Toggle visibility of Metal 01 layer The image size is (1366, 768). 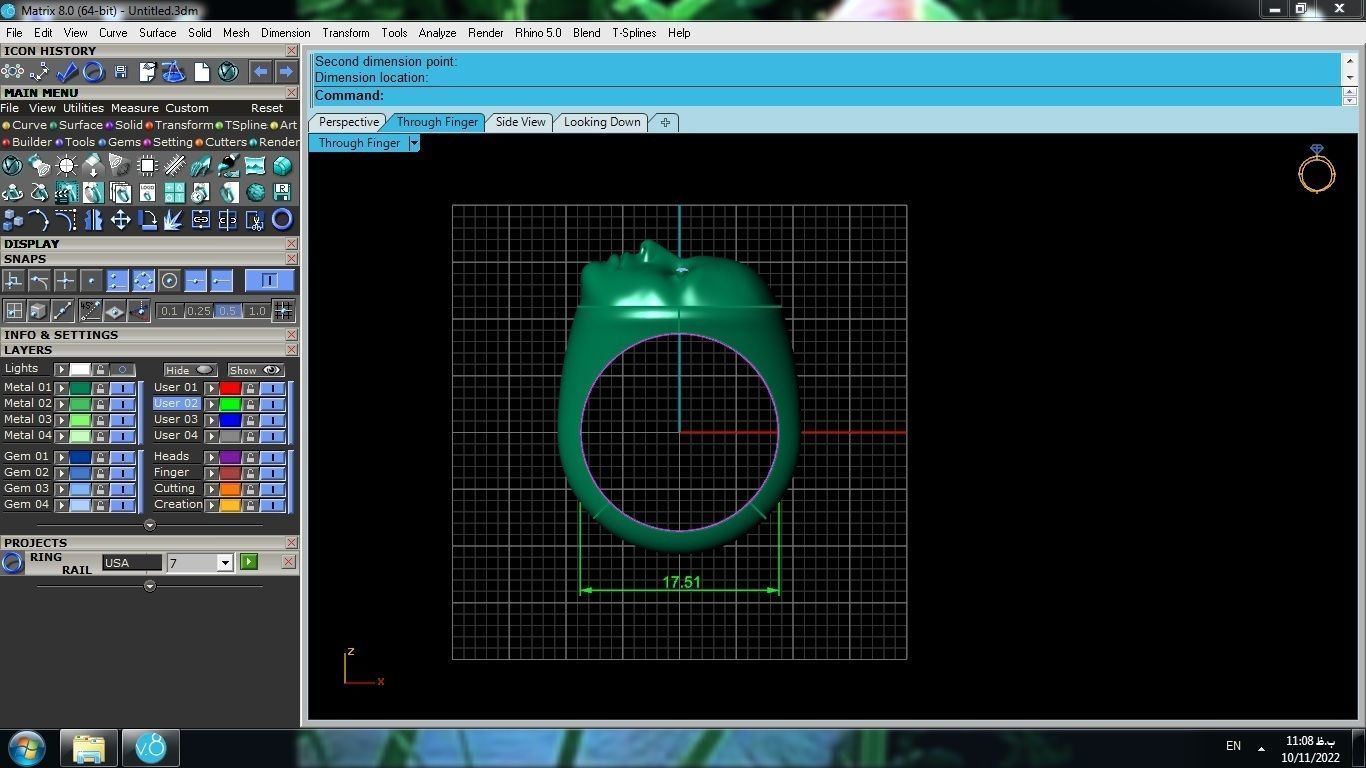pyautogui.click(x=123, y=388)
